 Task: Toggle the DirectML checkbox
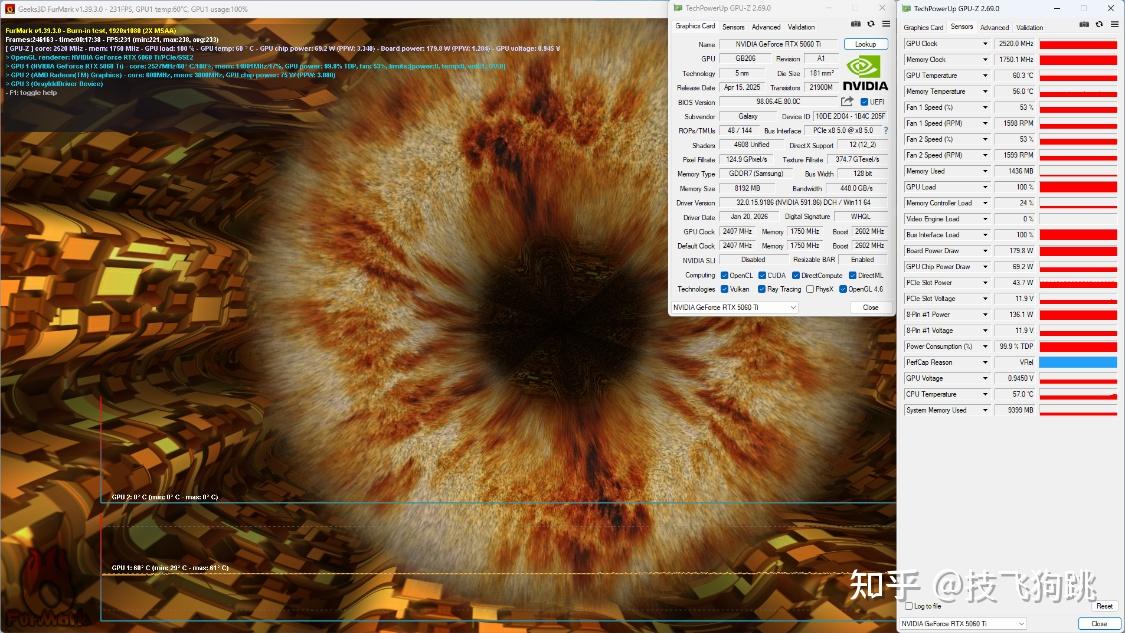tap(852, 276)
